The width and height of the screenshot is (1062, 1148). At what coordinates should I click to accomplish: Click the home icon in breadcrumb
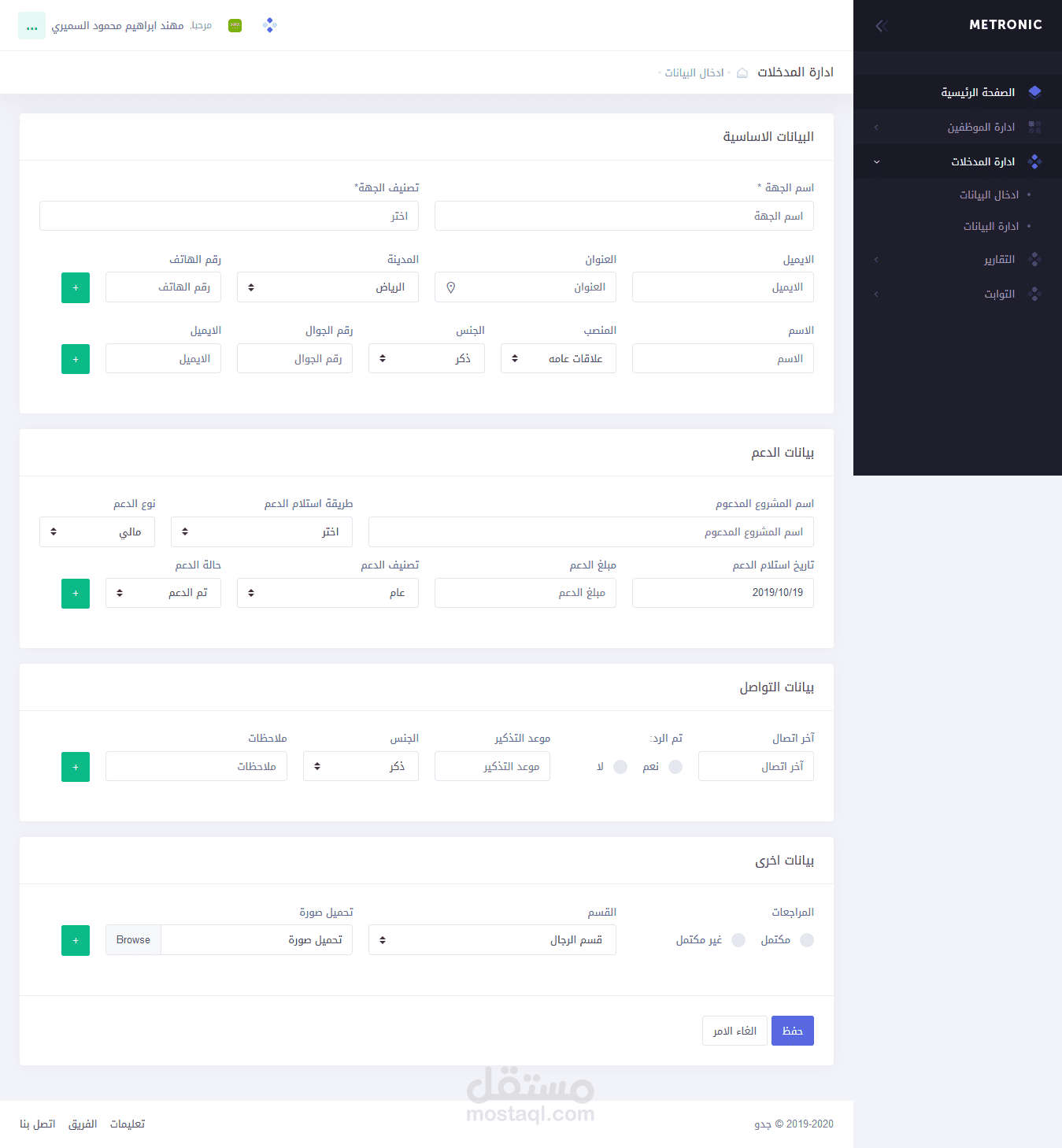click(742, 72)
